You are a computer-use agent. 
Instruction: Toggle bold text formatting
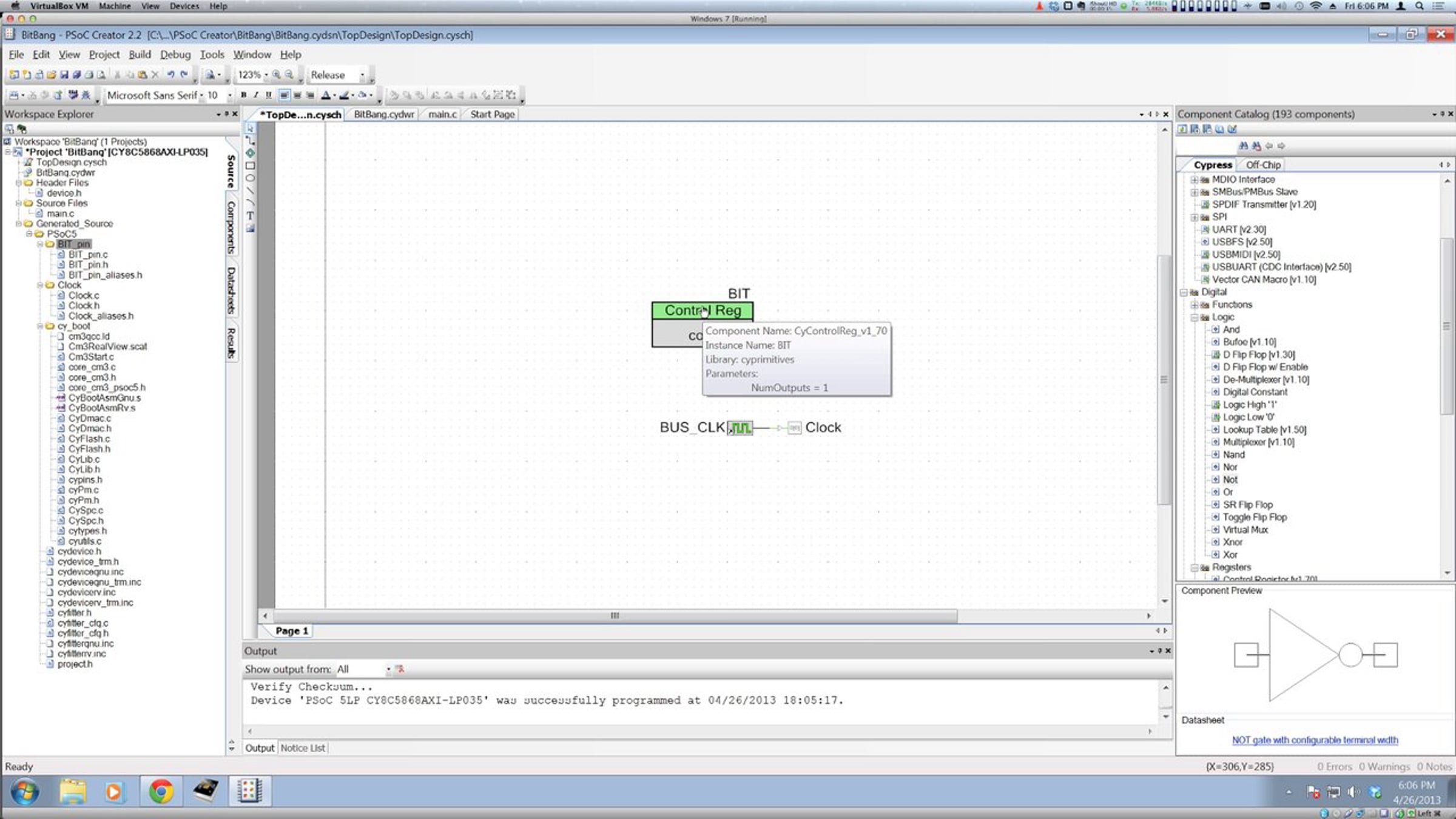(243, 95)
